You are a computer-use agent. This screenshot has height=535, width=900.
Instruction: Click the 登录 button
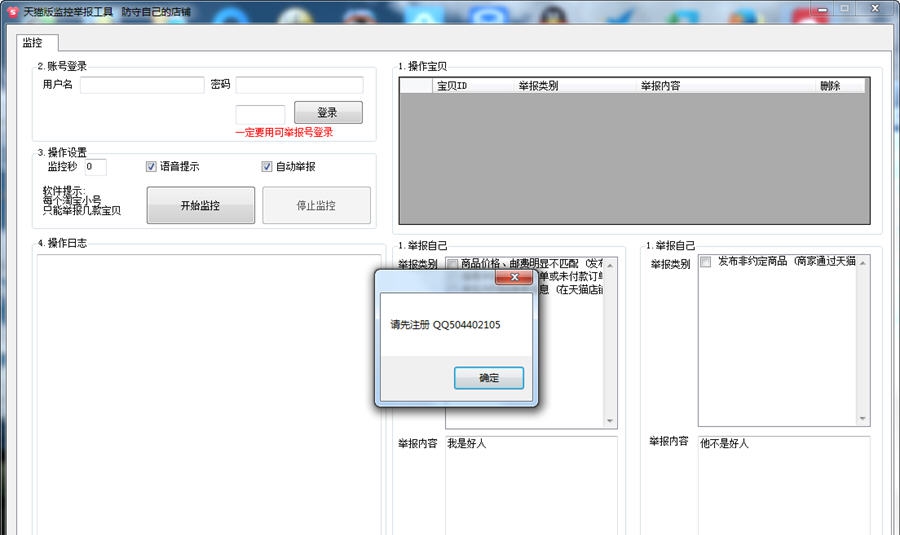328,113
